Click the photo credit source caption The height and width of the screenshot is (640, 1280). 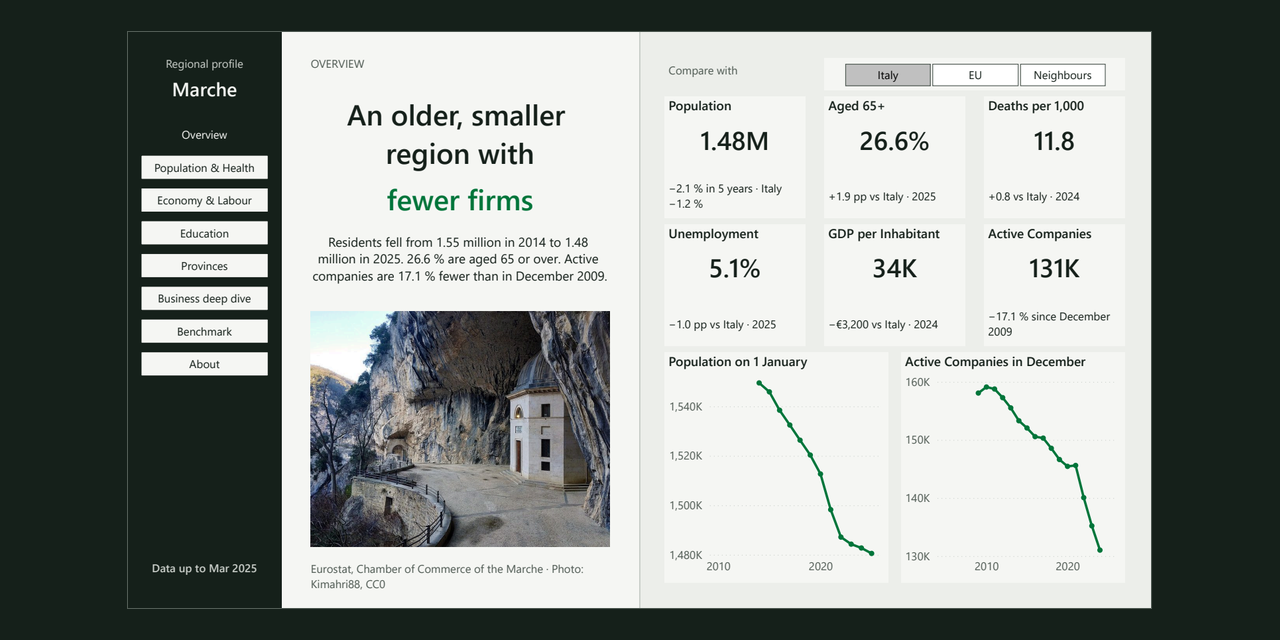pos(447,576)
